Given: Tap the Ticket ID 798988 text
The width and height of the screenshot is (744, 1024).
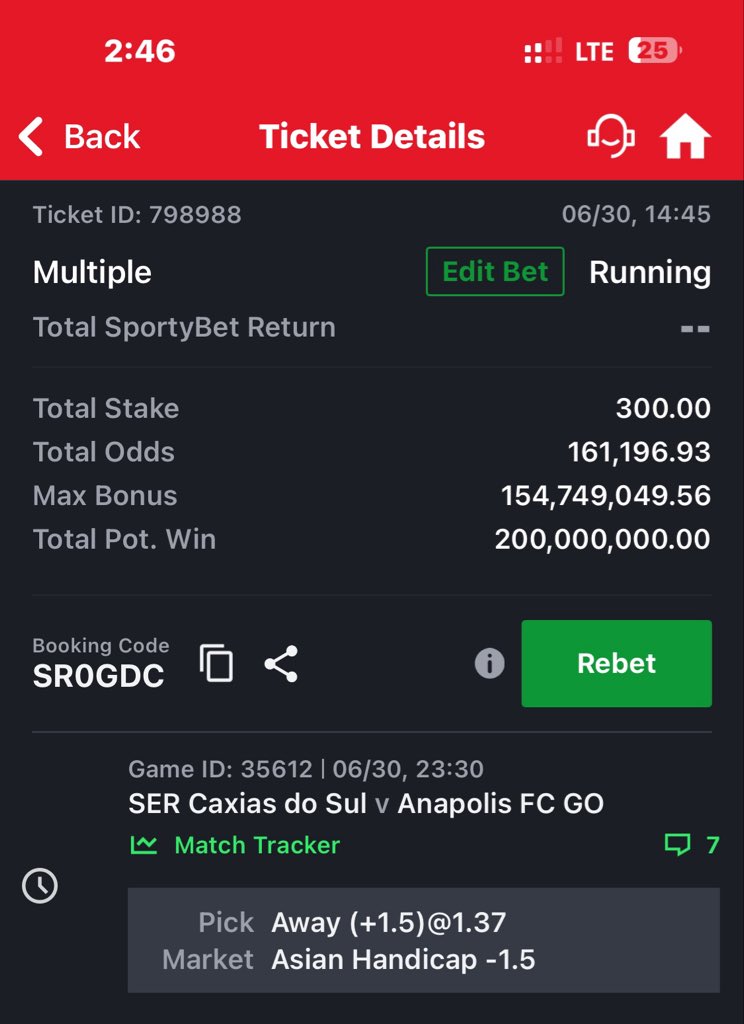Looking at the screenshot, I should click(137, 214).
